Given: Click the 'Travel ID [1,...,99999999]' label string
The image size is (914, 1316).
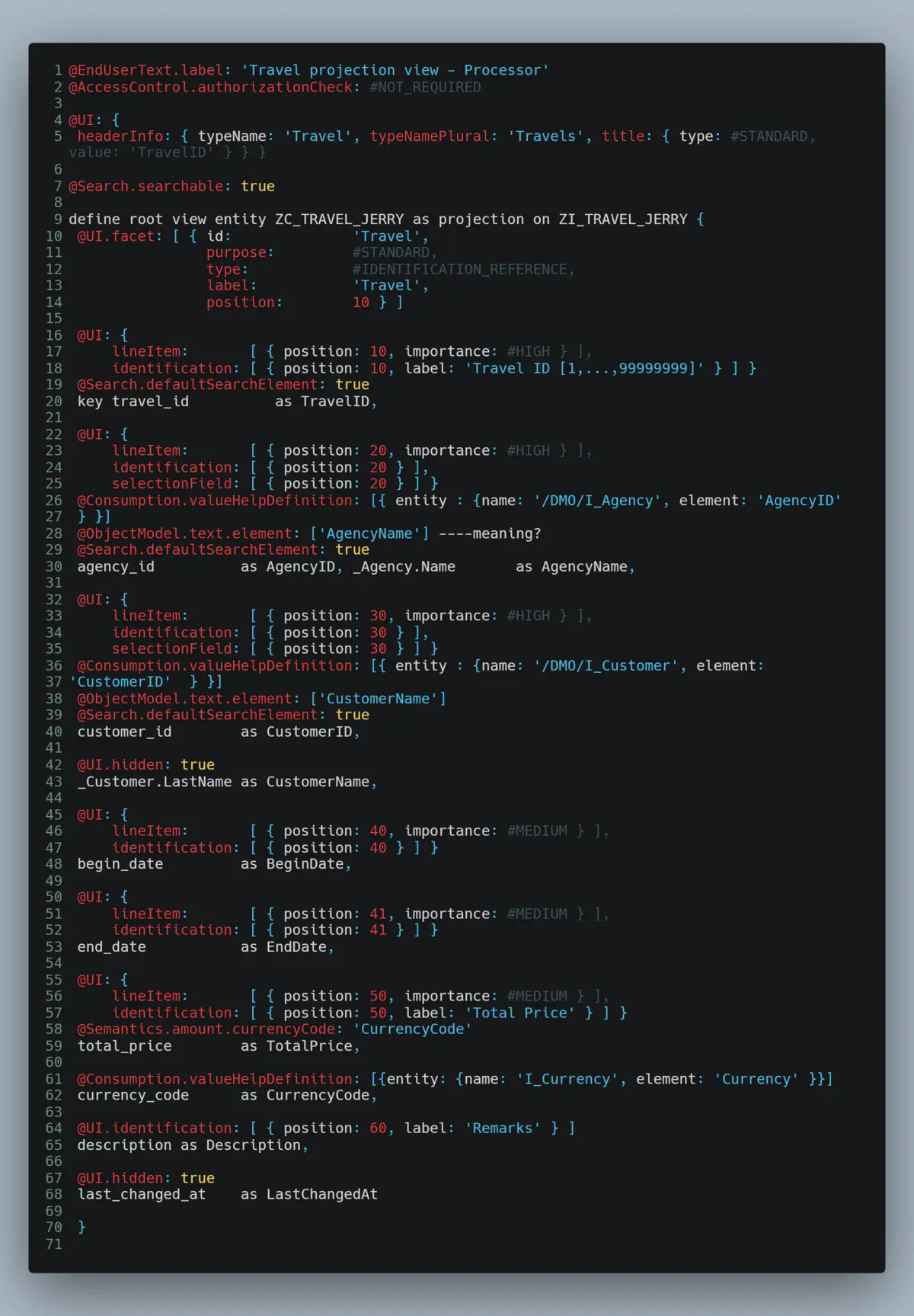Looking at the screenshot, I should (x=584, y=368).
